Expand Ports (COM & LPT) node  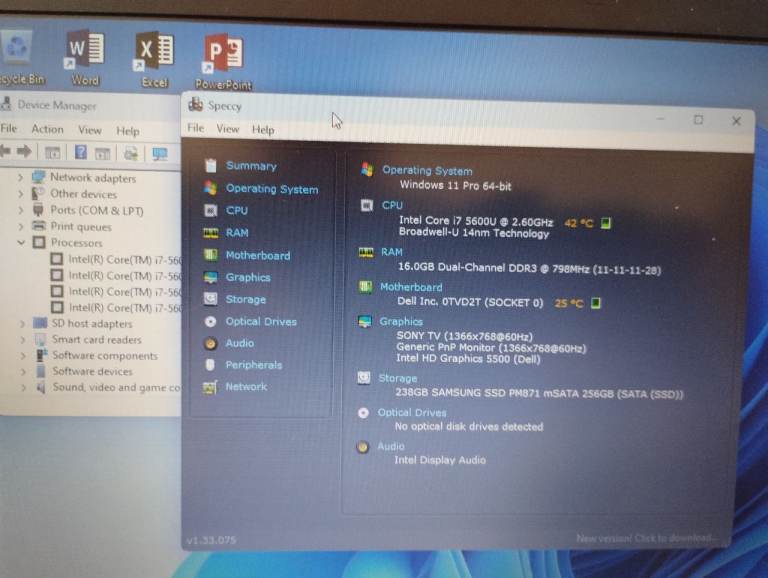click(x=21, y=211)
